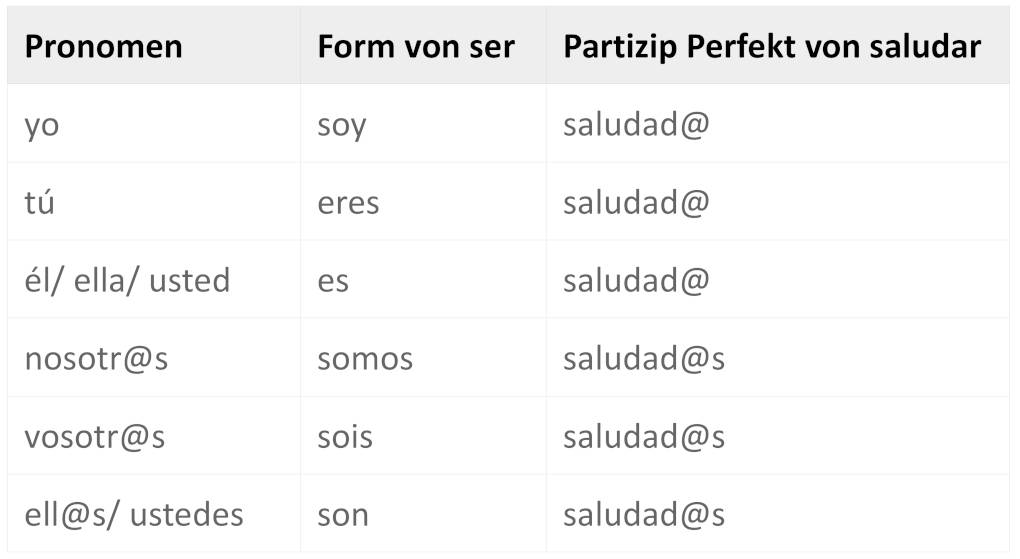Click saludad@s in the vosotr@s row
This screenshot has width=1020, height=559.
point(644,437)
